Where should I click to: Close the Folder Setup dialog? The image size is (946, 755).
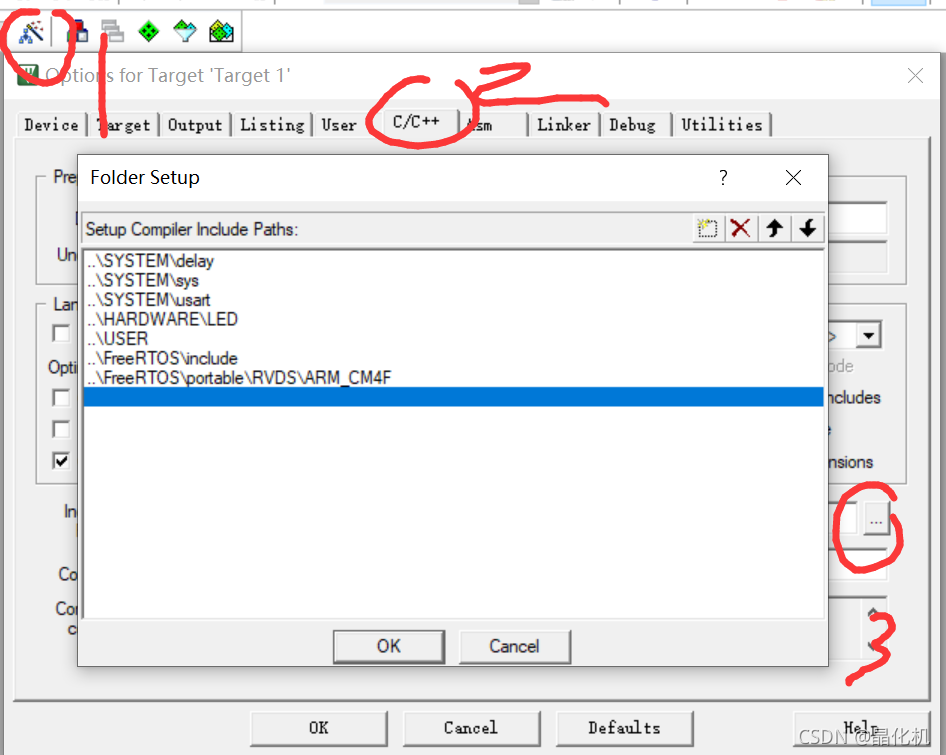point(793,177)
